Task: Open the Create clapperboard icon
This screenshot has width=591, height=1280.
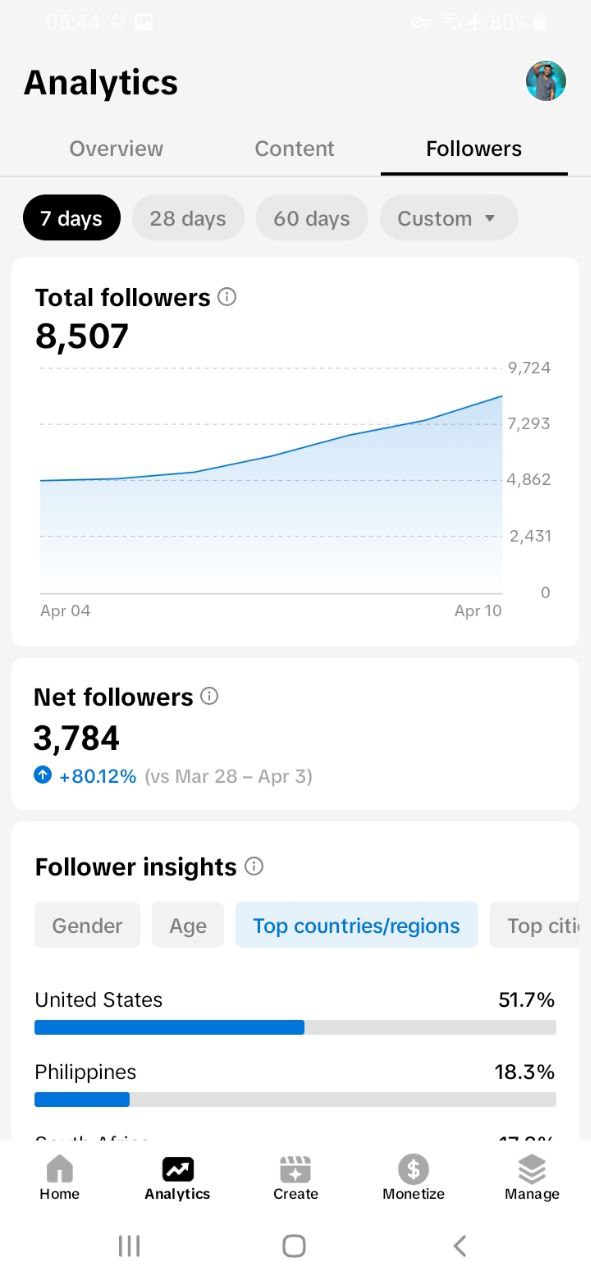Action: 295,1168
